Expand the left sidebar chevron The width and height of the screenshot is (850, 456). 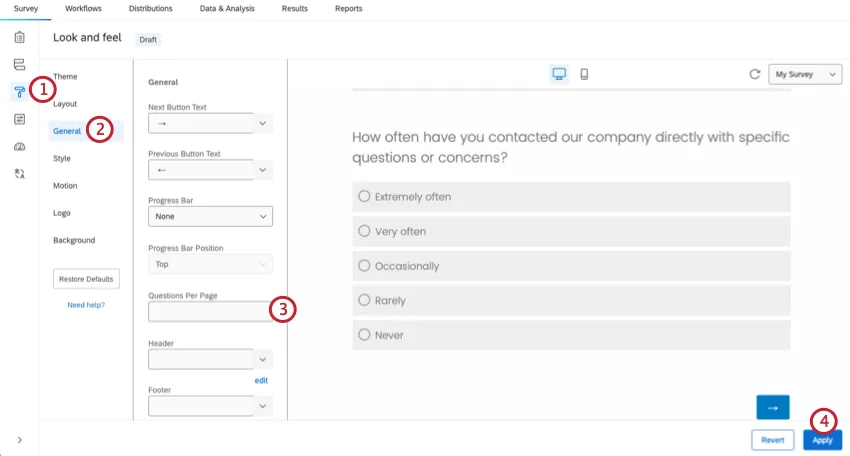[19, 440]
